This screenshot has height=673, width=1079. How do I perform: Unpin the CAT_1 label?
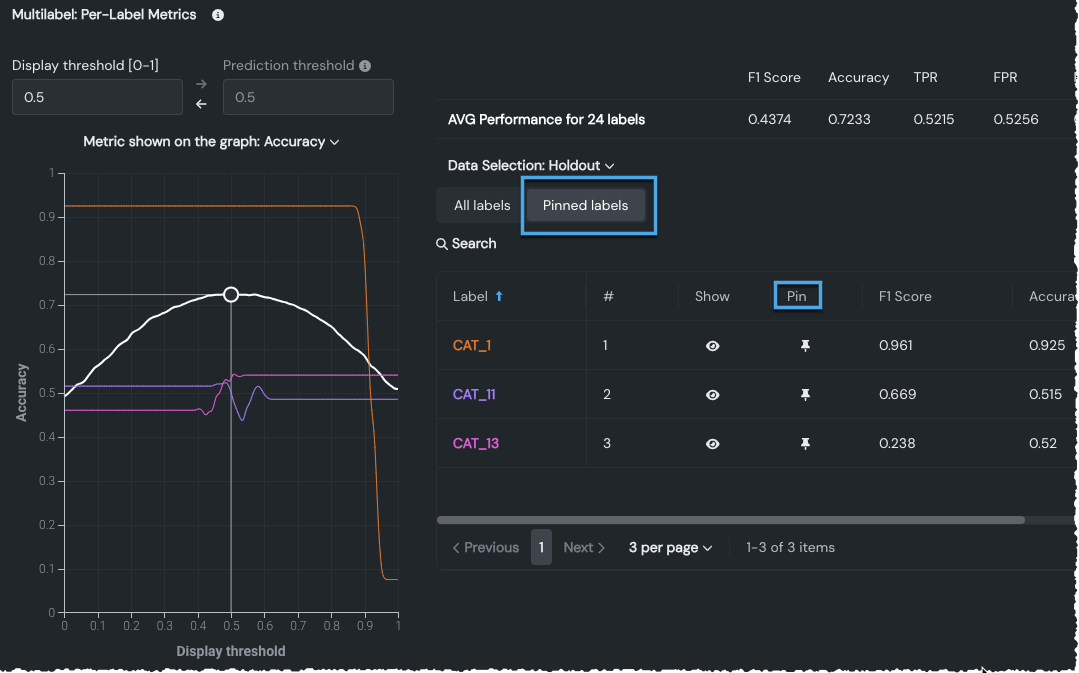804,346
